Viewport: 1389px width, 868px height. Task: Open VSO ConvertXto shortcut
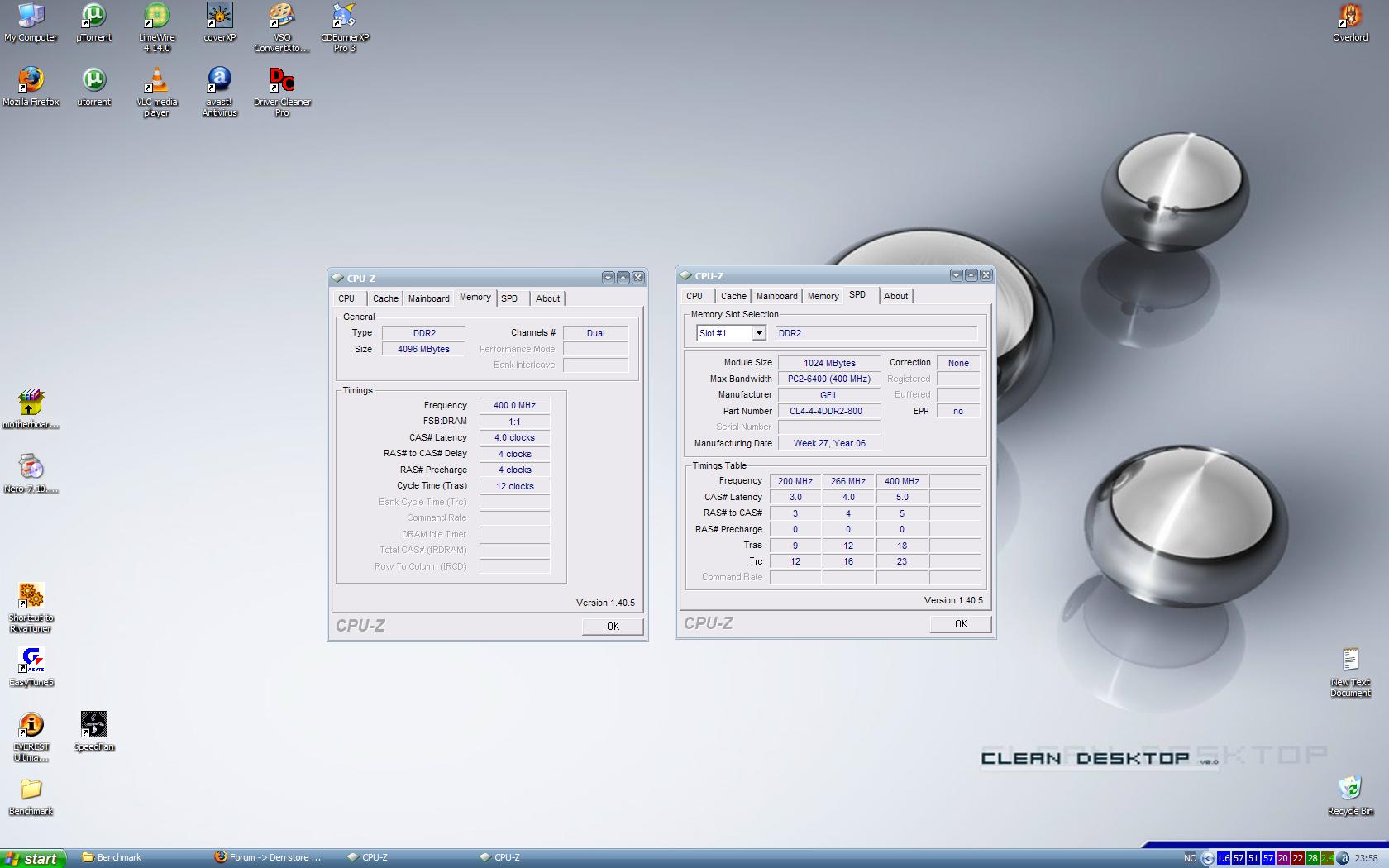(x=282, y=27)
